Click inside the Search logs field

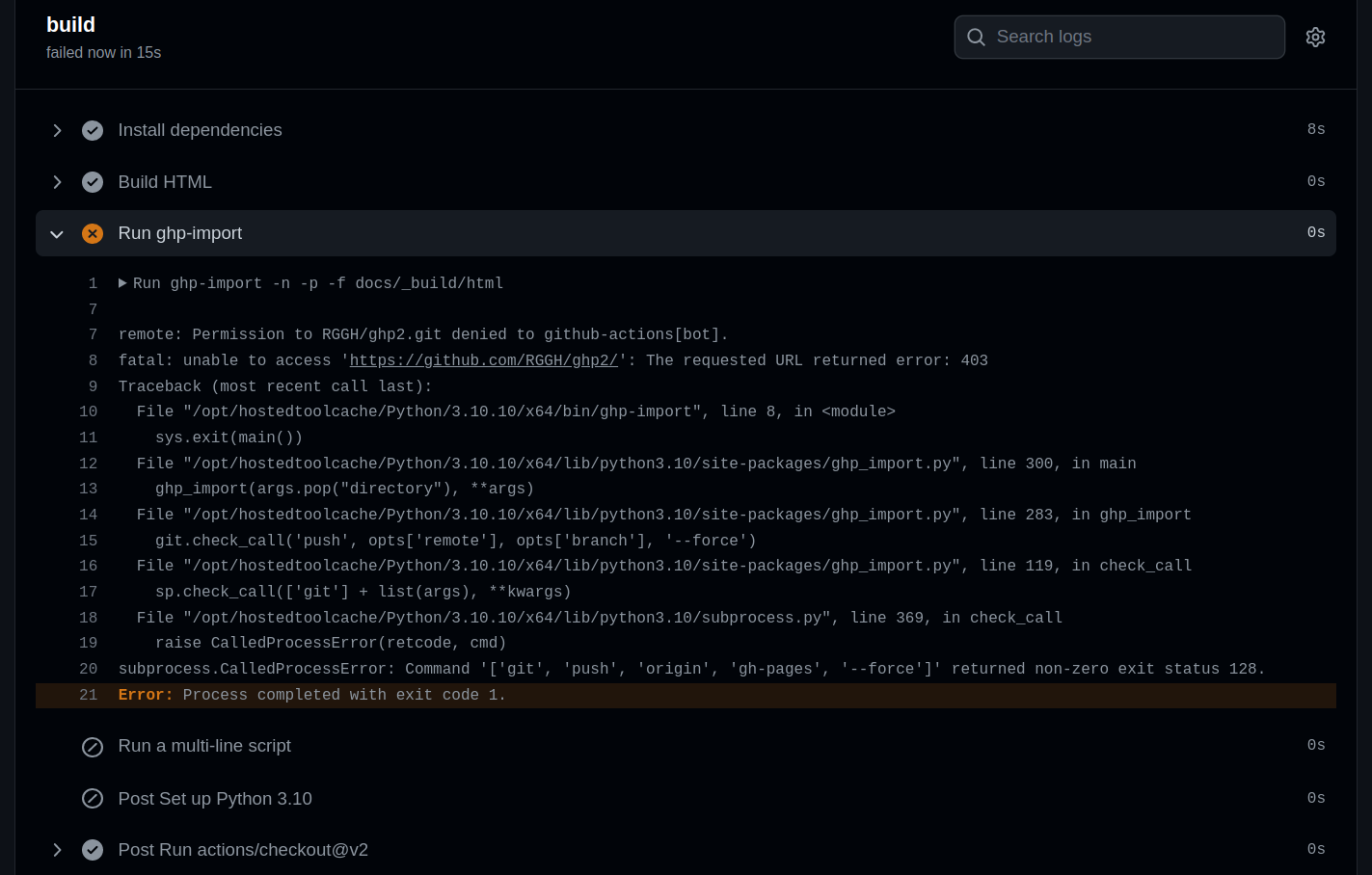[x=1118, y=37]
